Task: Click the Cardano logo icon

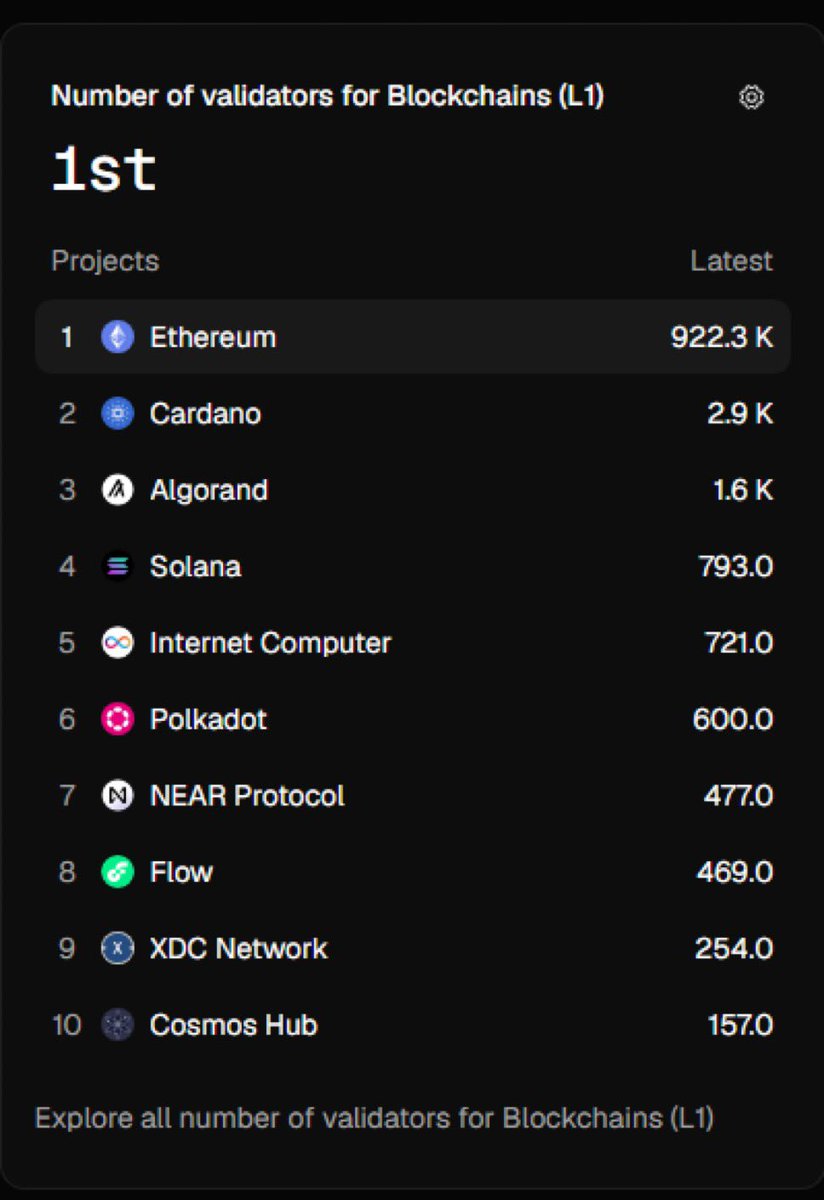Action: point(118,413)
